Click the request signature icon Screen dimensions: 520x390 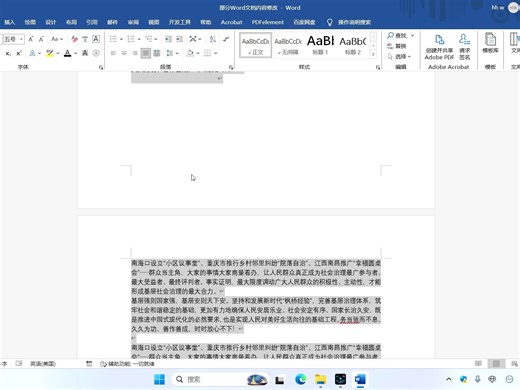(x=465, y=47)
